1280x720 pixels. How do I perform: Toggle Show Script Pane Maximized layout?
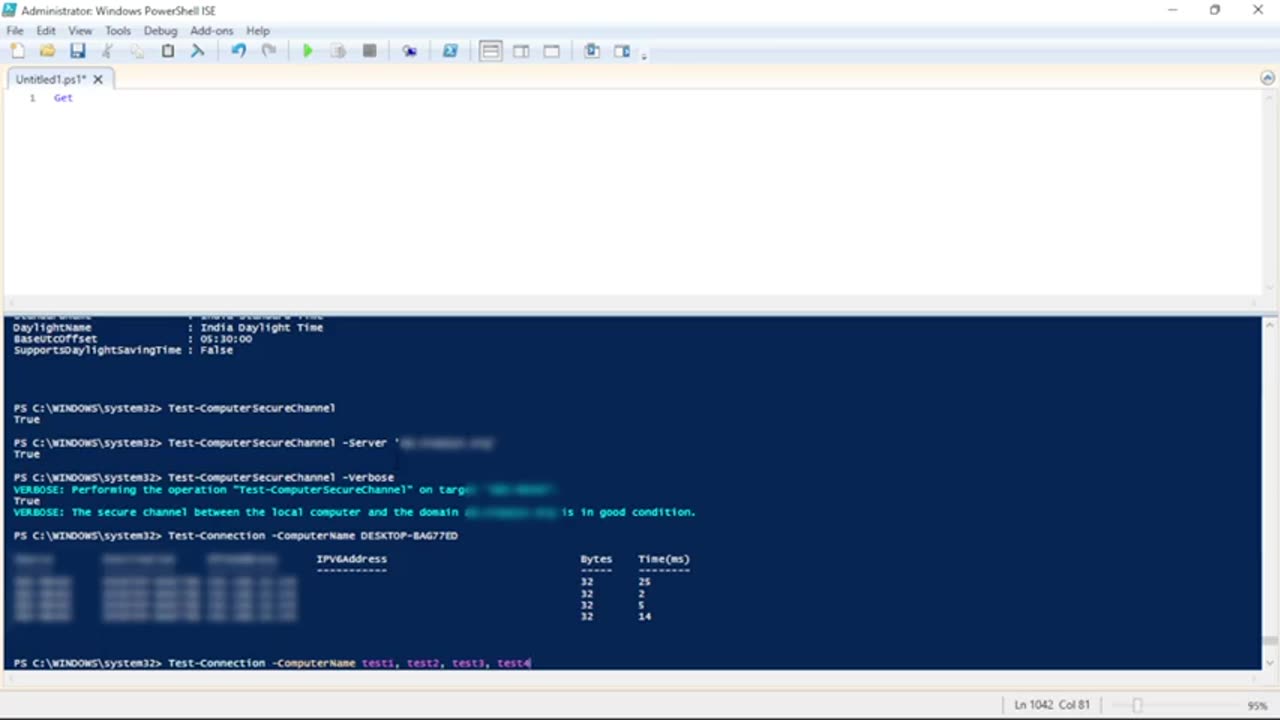551,51
